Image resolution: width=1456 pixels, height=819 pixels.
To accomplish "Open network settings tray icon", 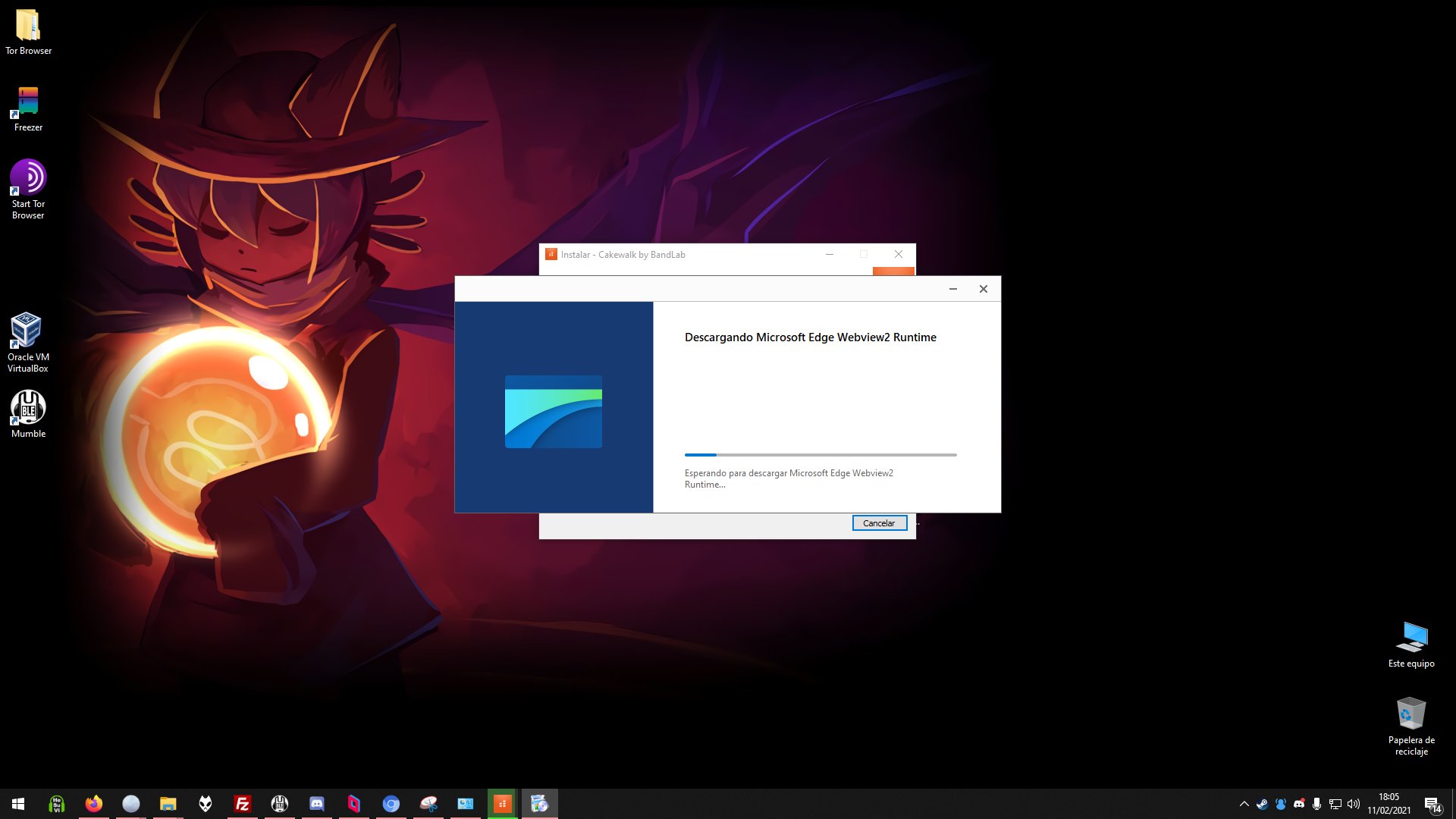I will pyautogui.click(x=1335, y=804).
